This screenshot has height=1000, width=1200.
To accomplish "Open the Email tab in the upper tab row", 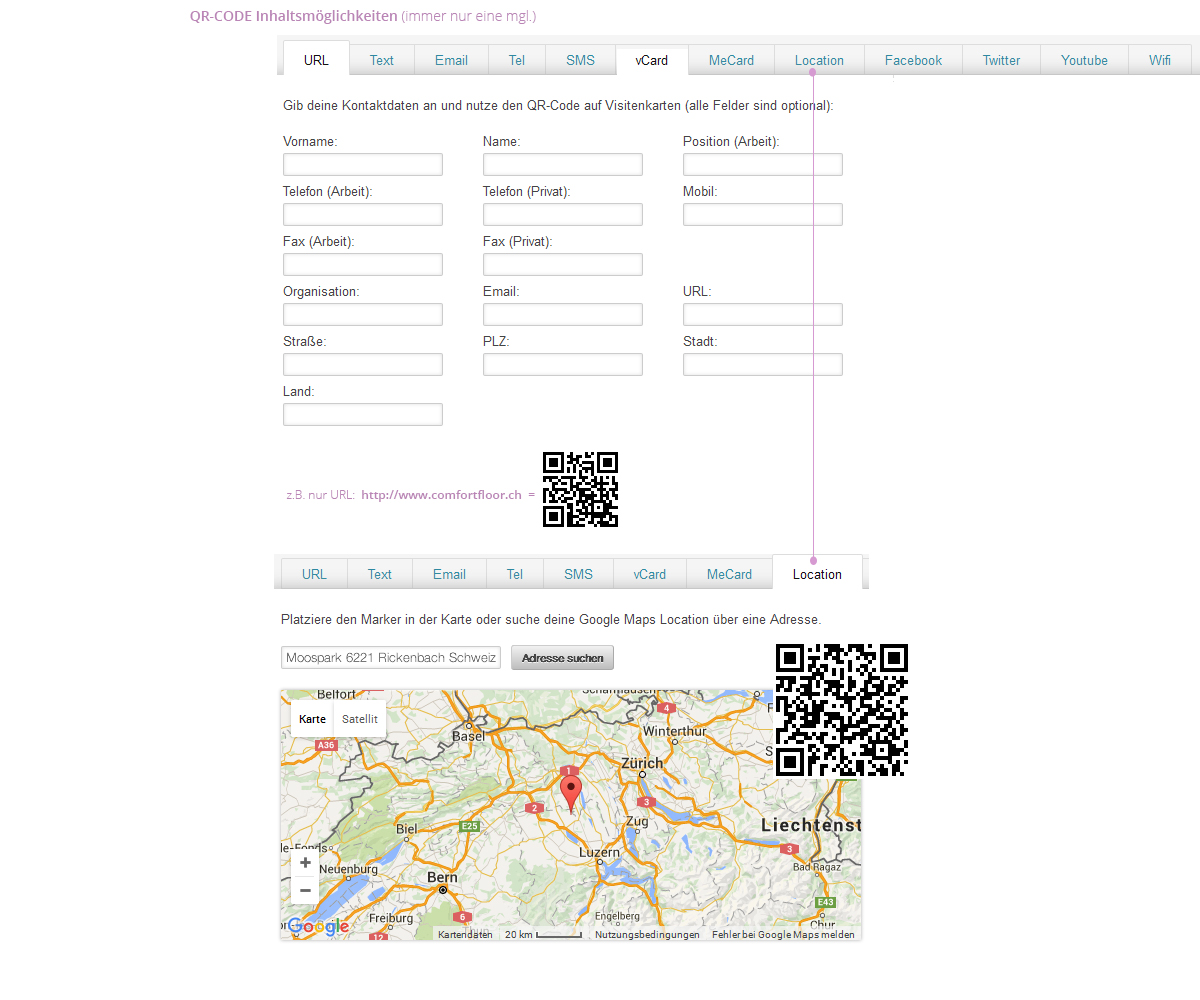I will (x=451, y=60).
